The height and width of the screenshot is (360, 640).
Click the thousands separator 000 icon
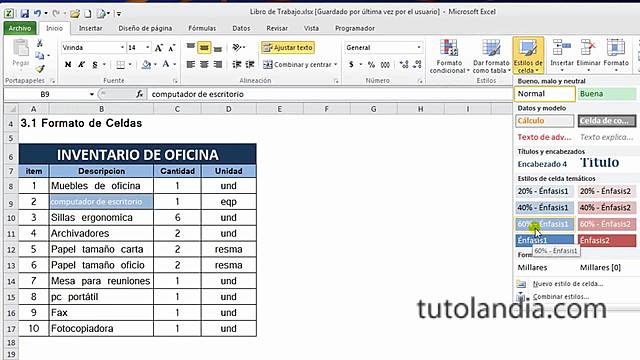click(x=385, y=64)
